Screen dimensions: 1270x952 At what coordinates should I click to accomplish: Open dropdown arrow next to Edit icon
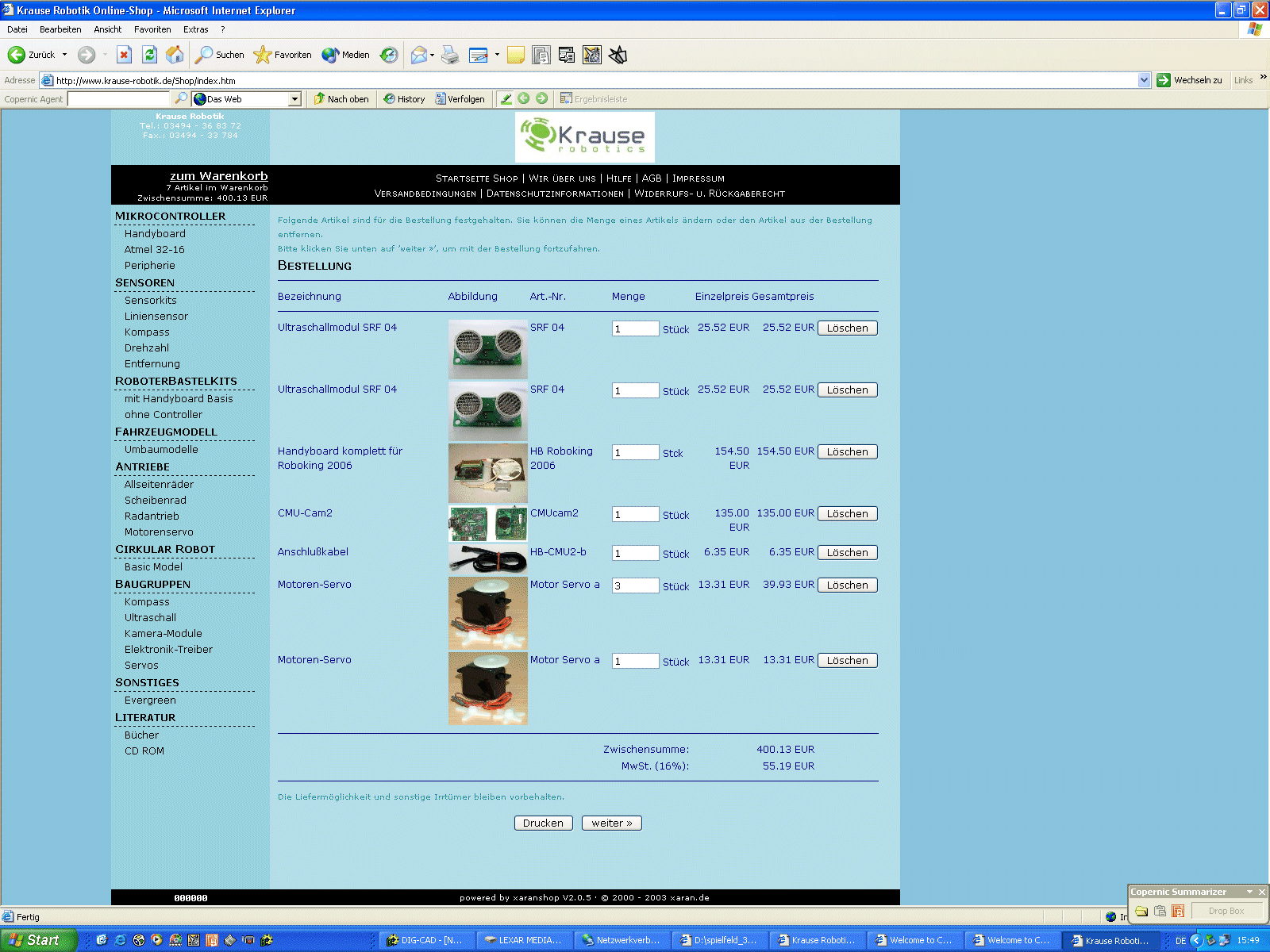pyautogui.click(x=497, y=55)
